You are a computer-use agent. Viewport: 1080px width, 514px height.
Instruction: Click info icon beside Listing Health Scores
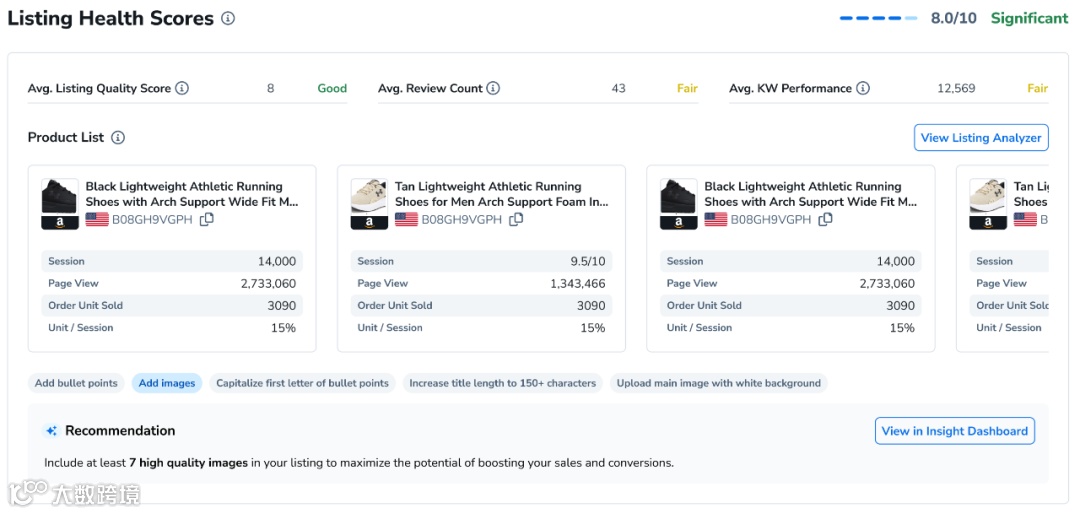point(228,18)
